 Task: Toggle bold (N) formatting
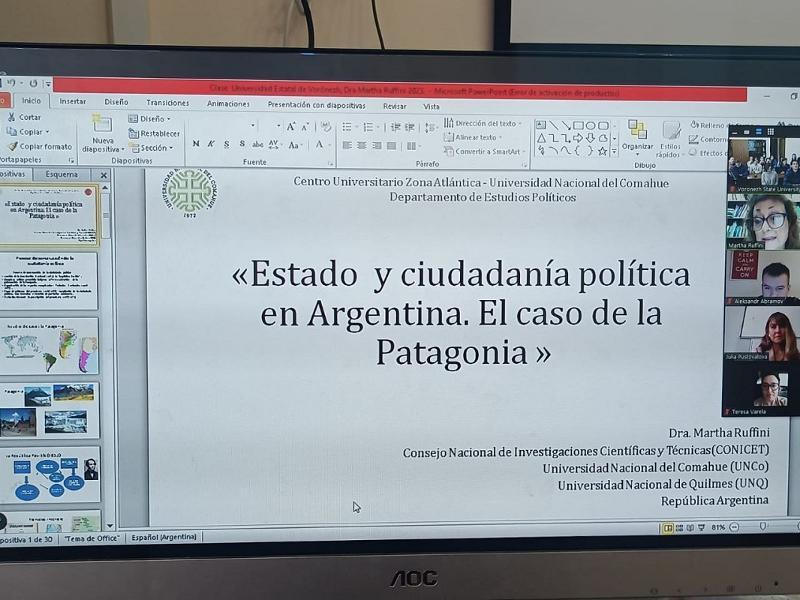[x=196, y=145]
